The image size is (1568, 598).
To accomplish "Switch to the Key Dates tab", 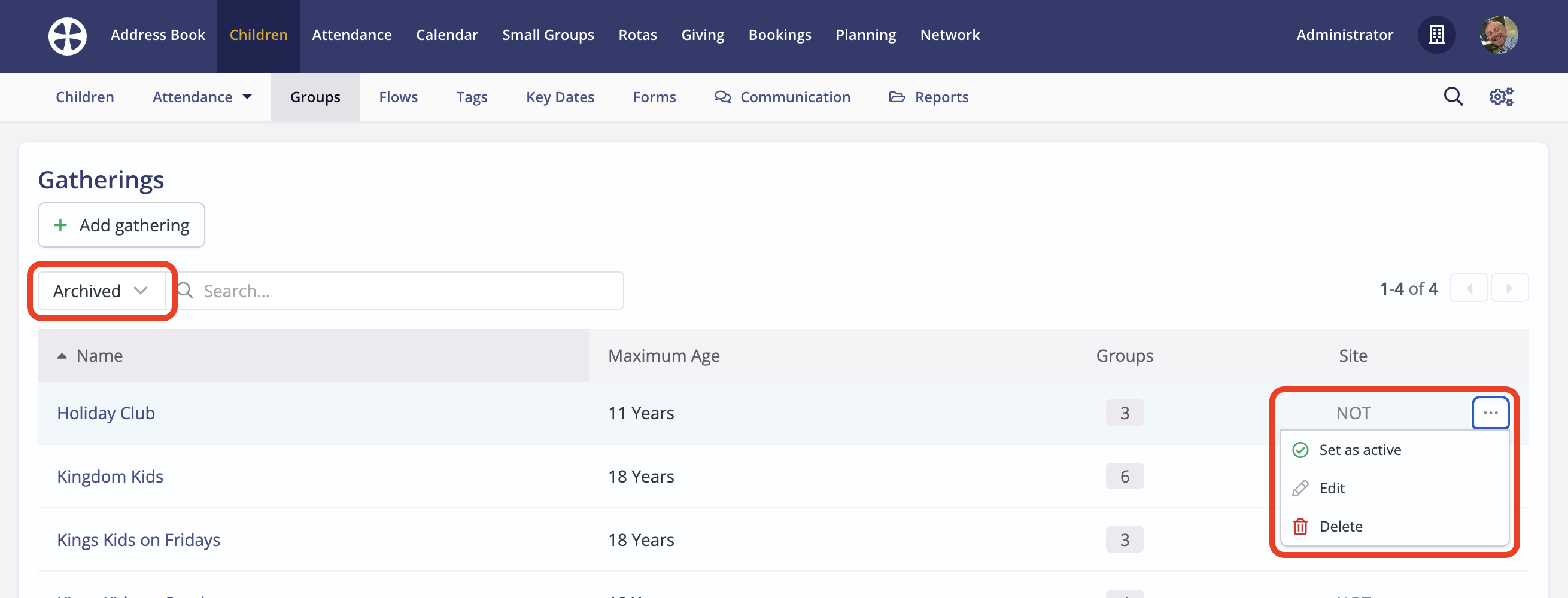I will [x=560, y=97].
